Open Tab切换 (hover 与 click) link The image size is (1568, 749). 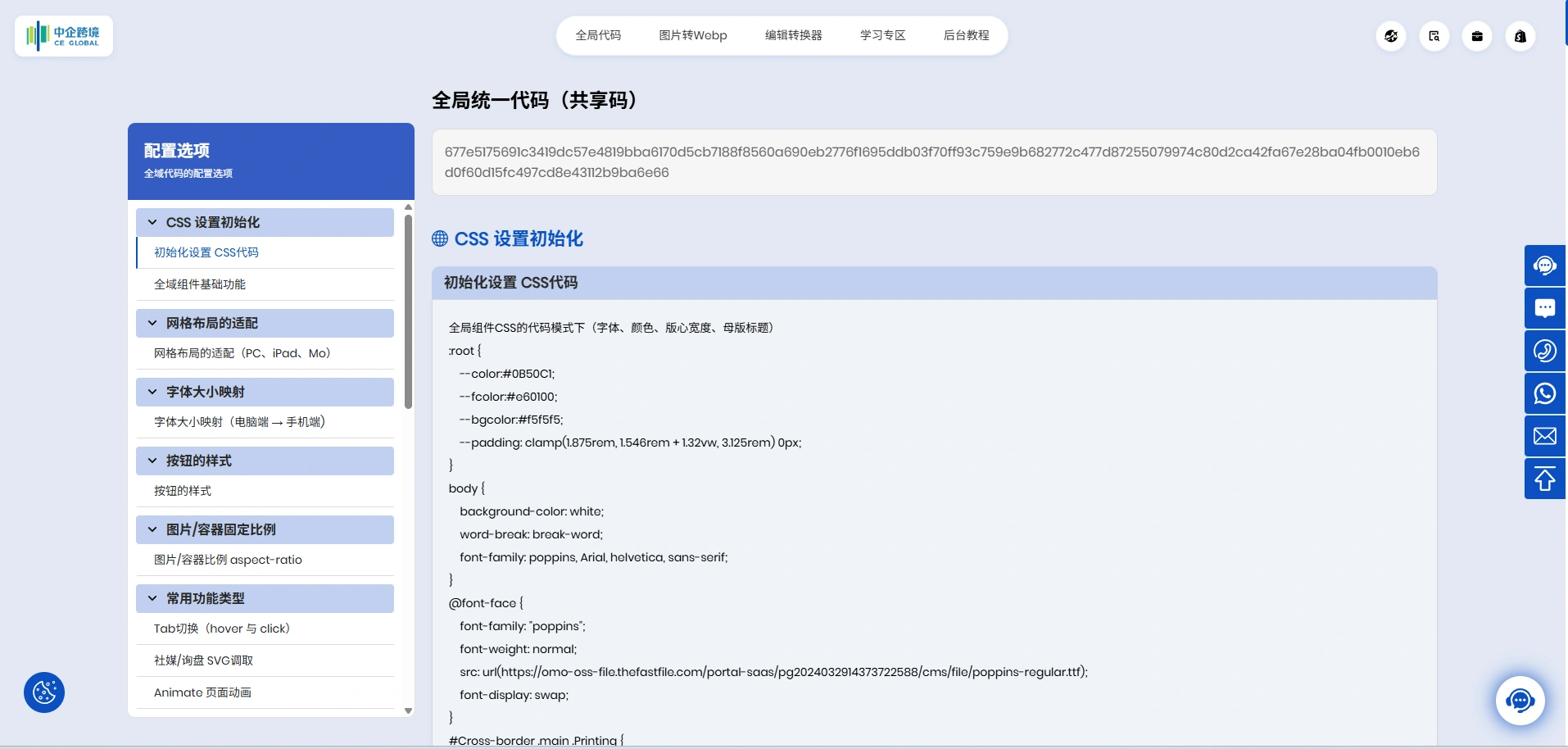(222, 629)
